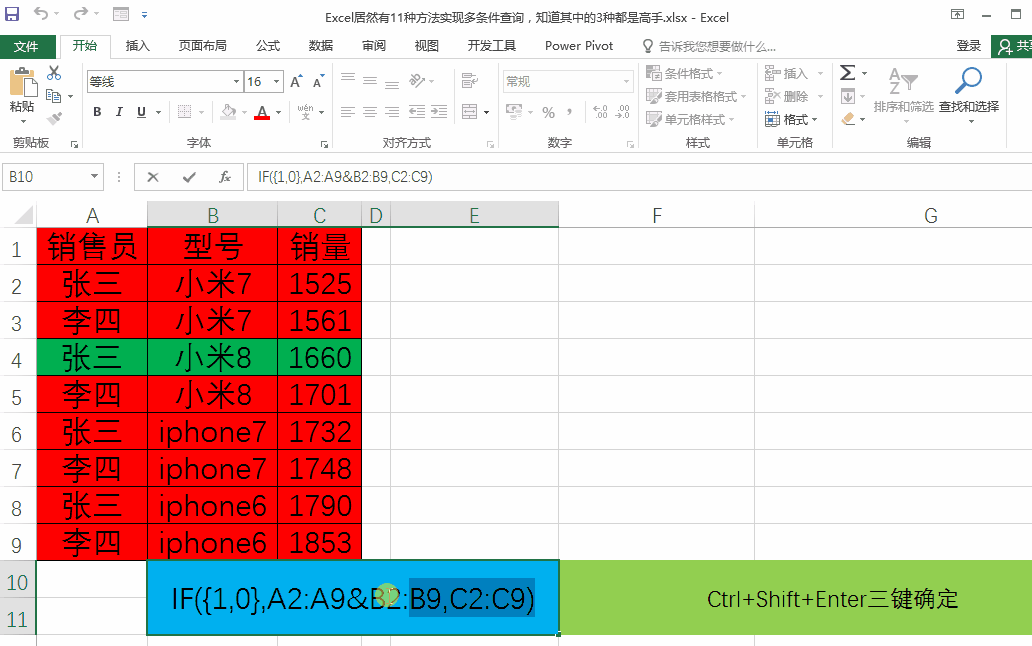Change the text orientation
The height and width of the screenshot is (646, 1032).
(x=417, y=80)
